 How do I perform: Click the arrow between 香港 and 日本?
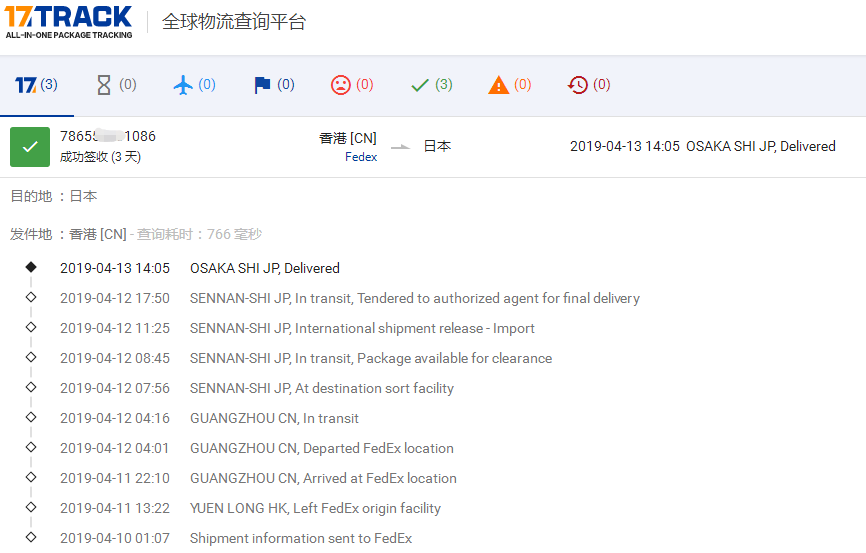pos(400,147)
